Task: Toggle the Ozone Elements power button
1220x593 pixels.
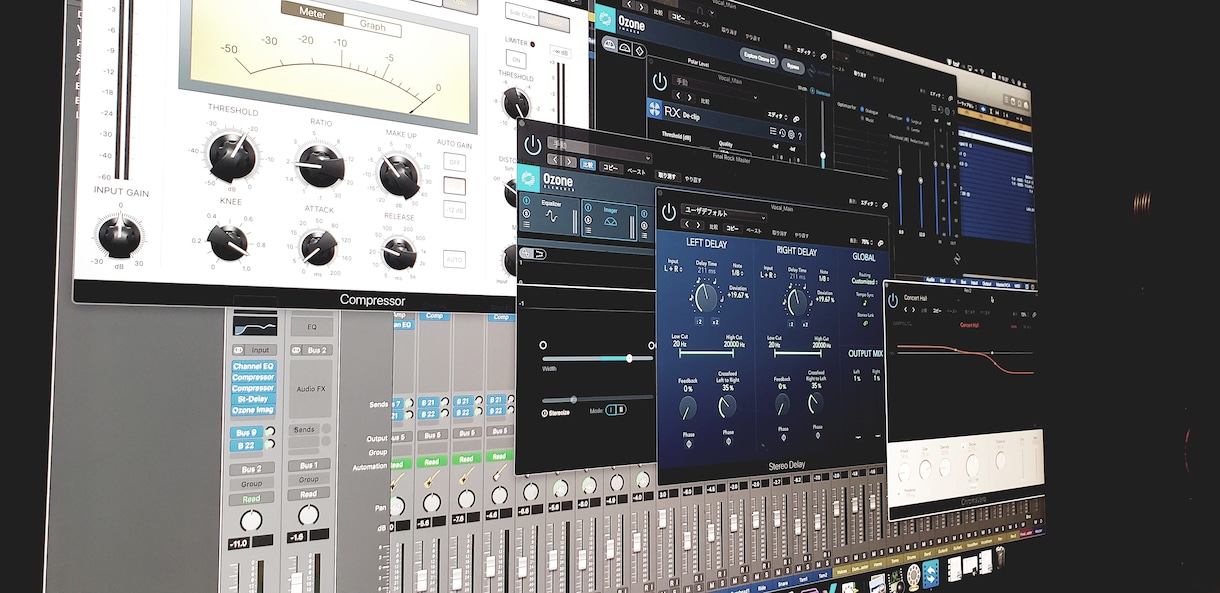Action: click(x=532, y=142)
